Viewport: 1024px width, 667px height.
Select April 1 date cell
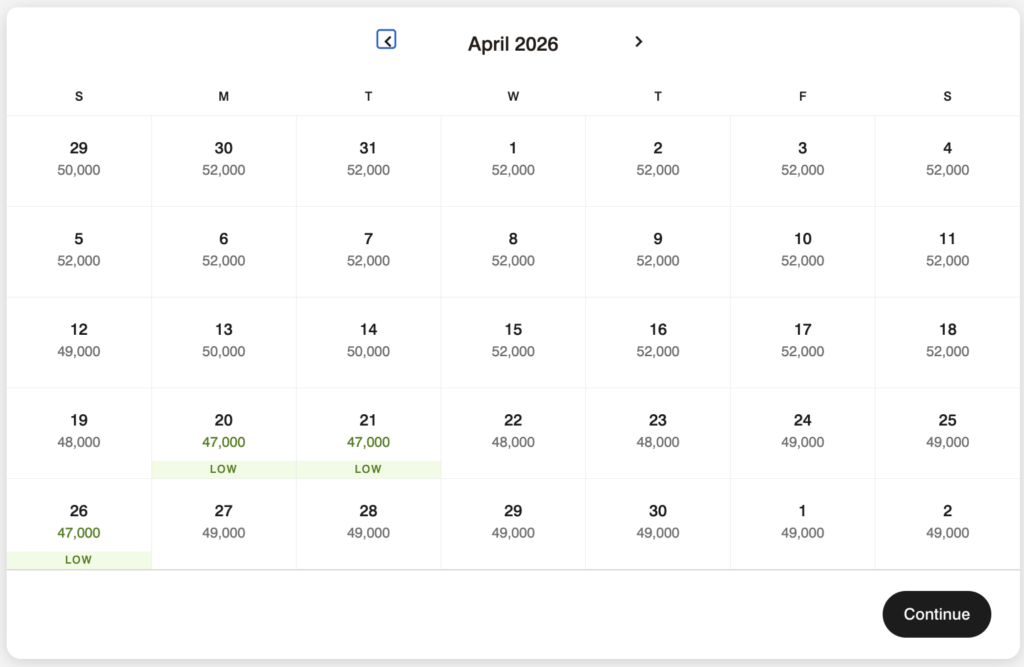(x=513, y=158)
